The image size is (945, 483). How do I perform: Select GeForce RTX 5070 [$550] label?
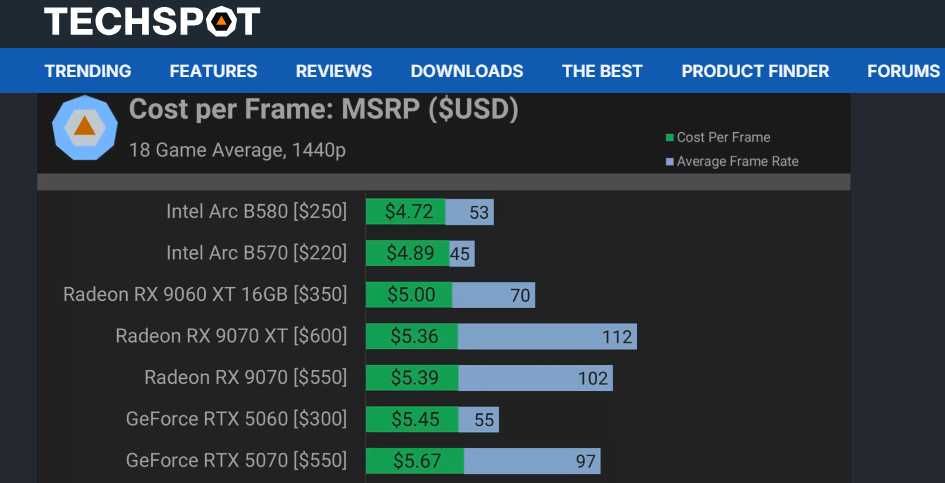pyautogui.click(x=237, y=461)
